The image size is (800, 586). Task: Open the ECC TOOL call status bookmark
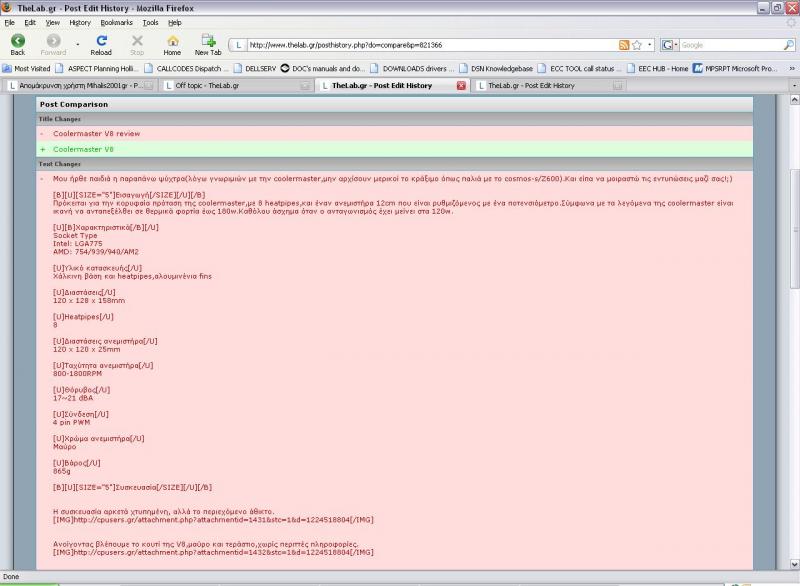(x=578, y=68)
